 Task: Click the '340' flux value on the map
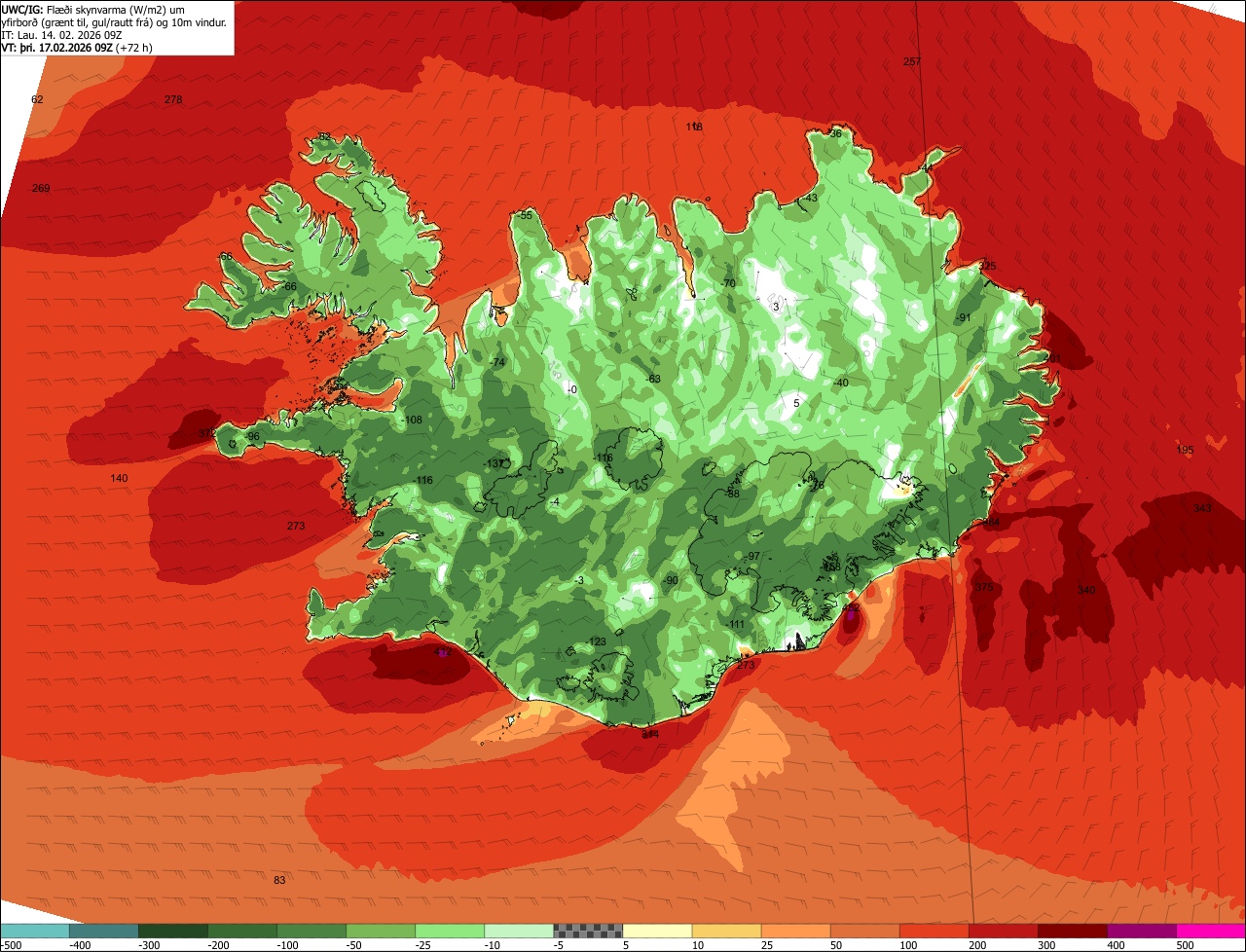pos(1086,590)
